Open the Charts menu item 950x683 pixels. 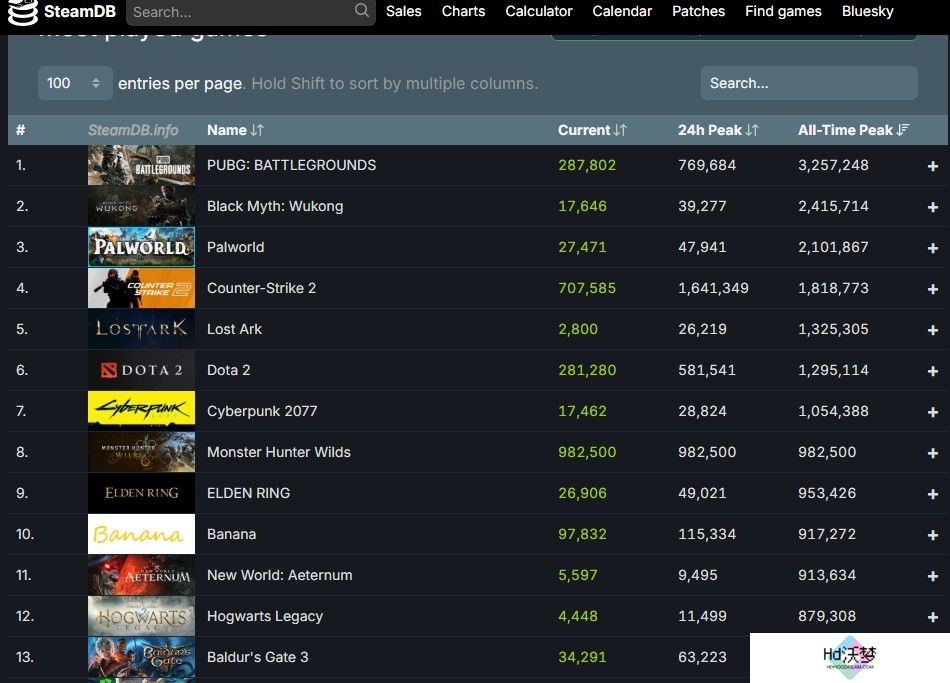(463, 11)
